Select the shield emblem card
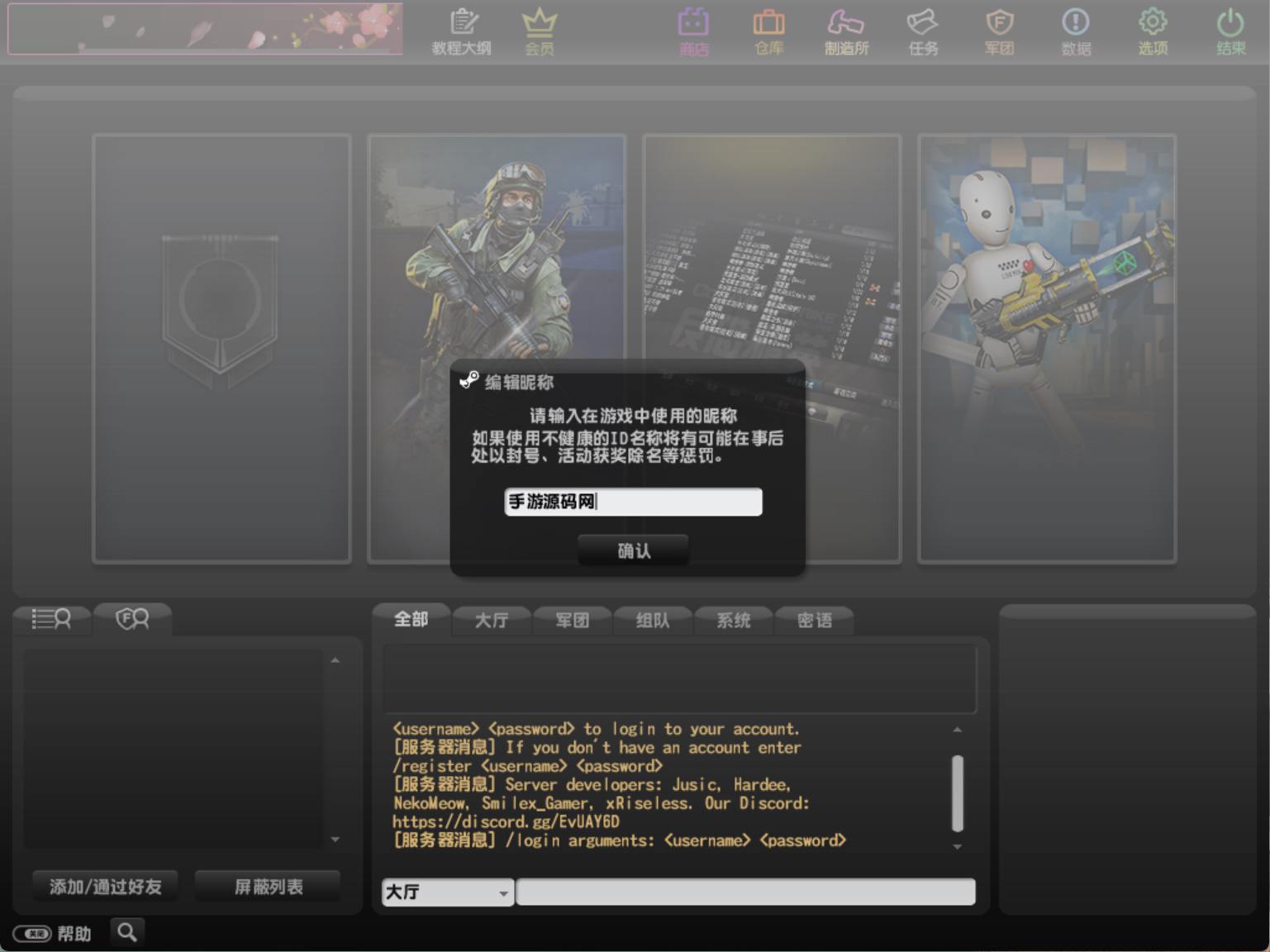This screenshot has height=952, width=1270. tap(221, 349)
